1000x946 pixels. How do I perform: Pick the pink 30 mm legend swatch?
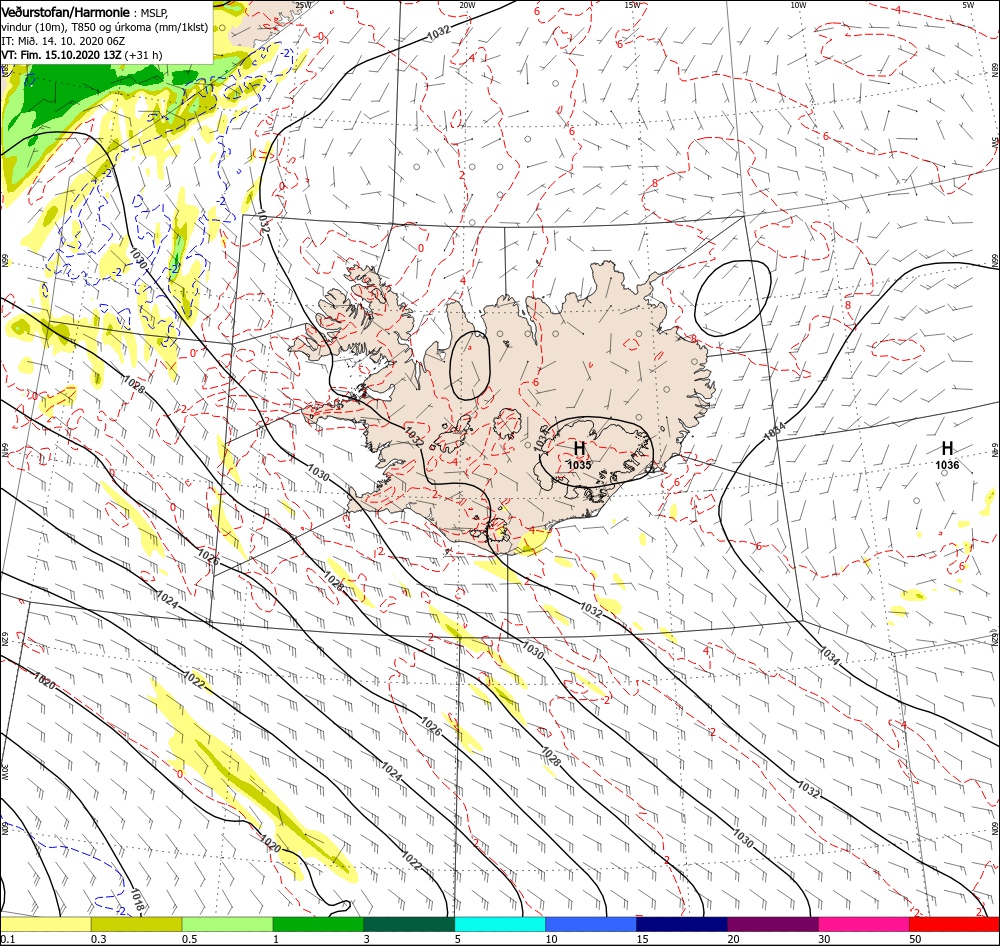(x=864, y=924)
